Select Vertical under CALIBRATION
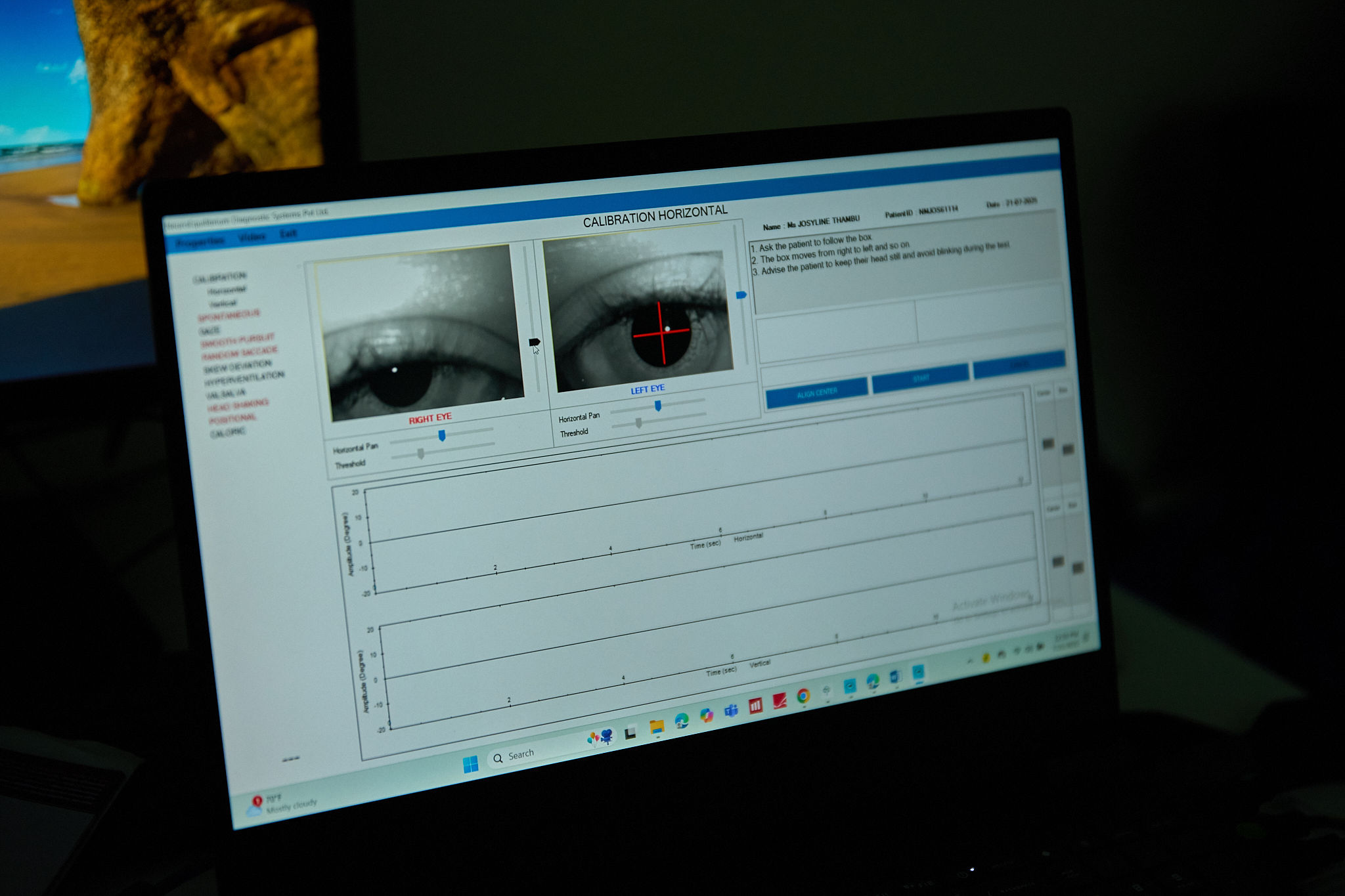This screenshot has height=896, width=1345. pyautogui.click(x=223, y=303)
